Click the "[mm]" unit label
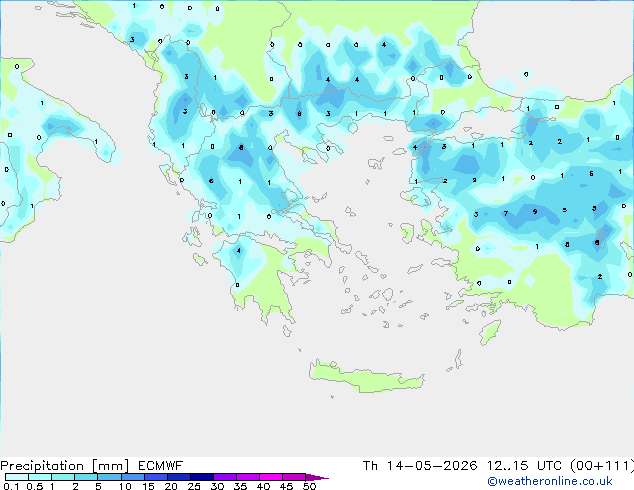This screenshot has height=490, width=634. point(110,466)
